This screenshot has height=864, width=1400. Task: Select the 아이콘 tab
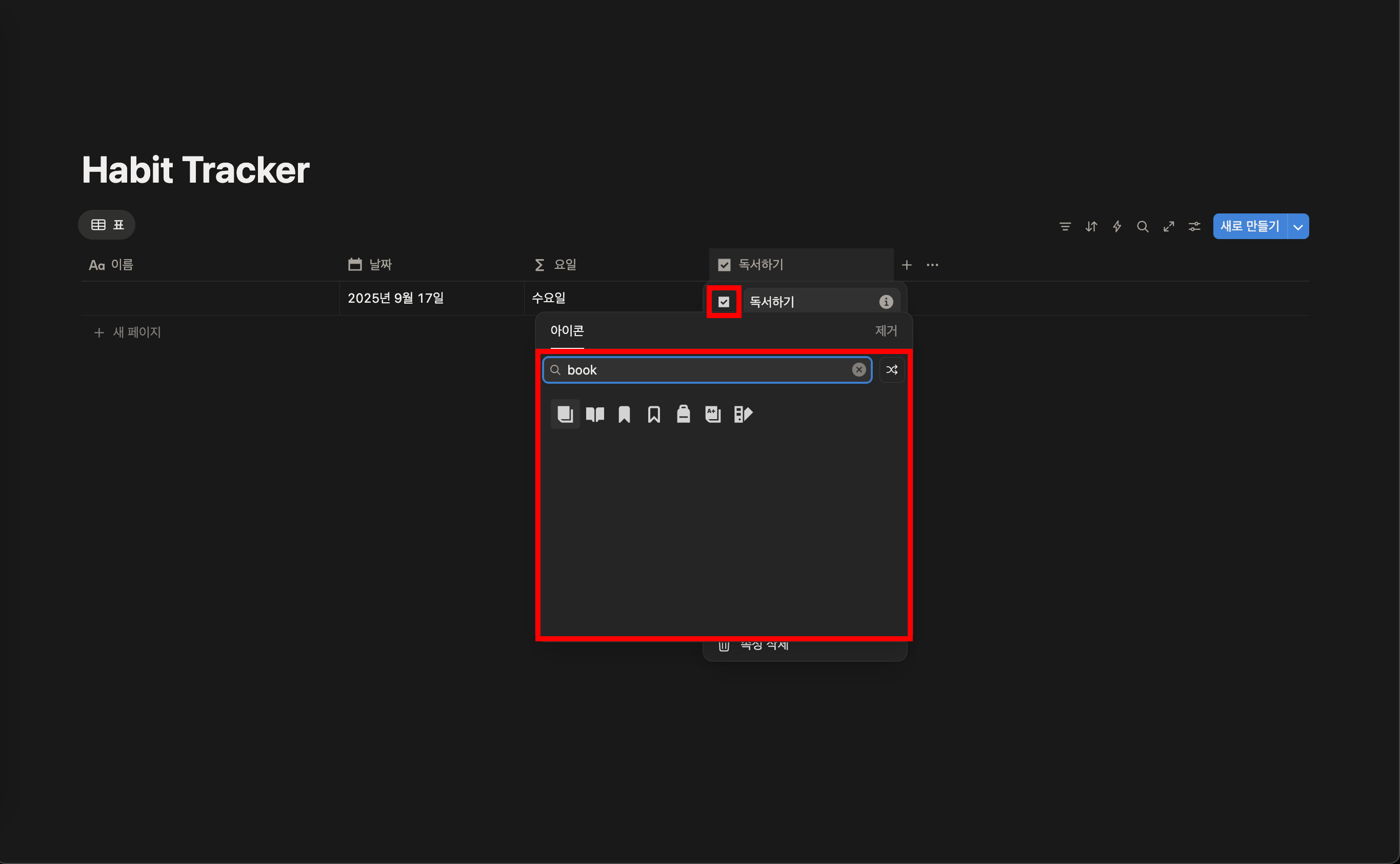click(567, 330)
